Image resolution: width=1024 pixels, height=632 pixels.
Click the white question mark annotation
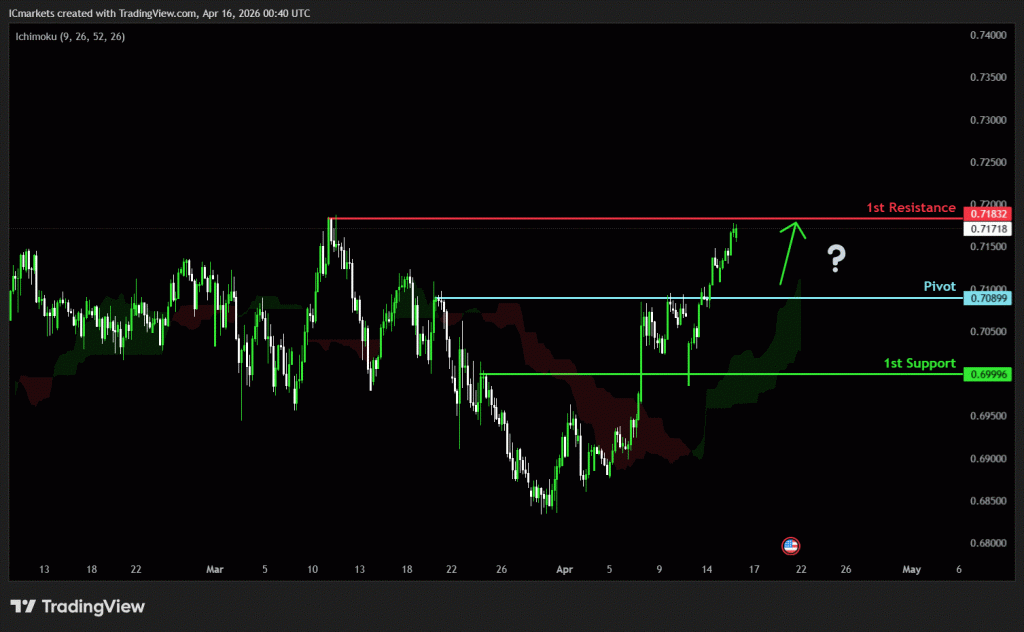[836, 259]
